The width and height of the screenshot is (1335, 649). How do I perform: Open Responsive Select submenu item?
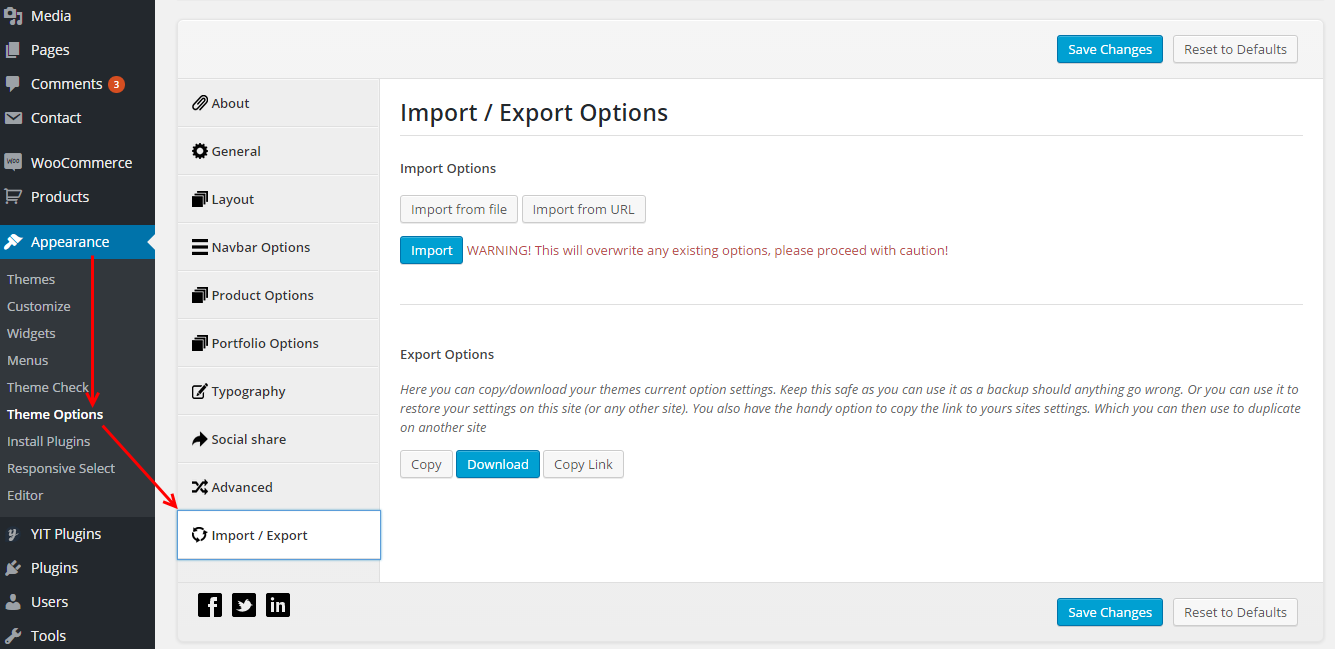coord(61,468)
